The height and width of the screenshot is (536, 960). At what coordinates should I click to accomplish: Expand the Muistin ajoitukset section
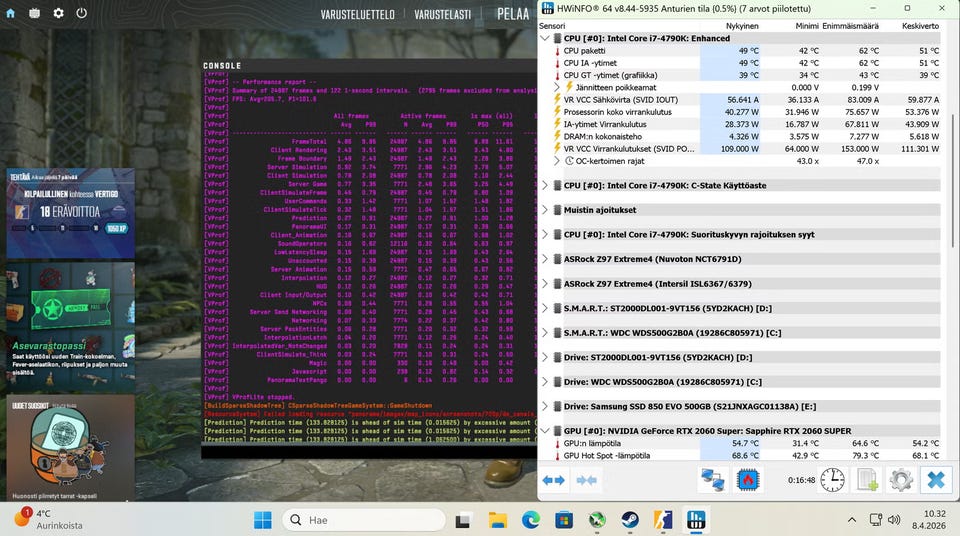pos(545,210)
